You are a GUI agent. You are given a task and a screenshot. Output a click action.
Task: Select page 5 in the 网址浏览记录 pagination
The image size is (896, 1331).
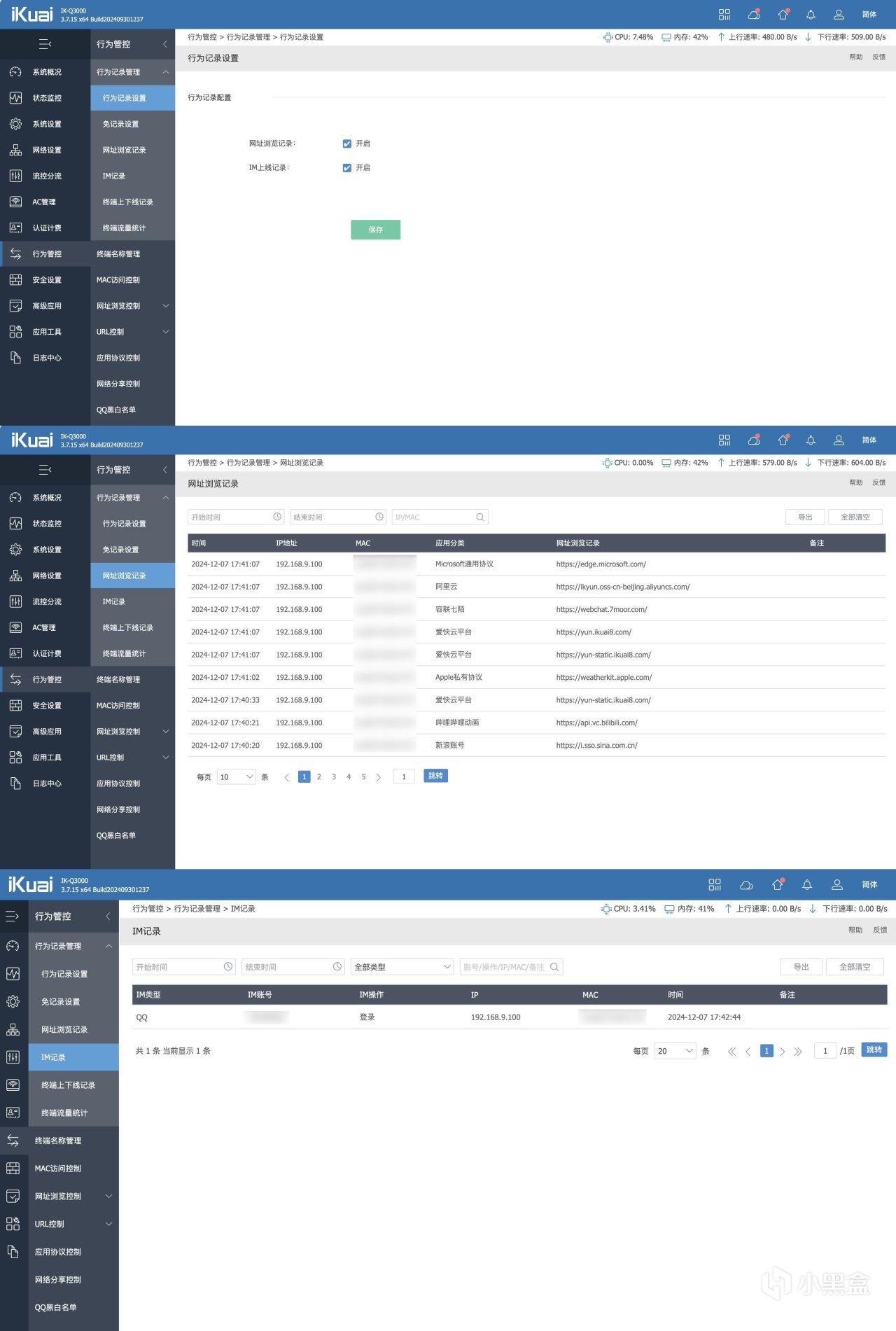[363, 776]
